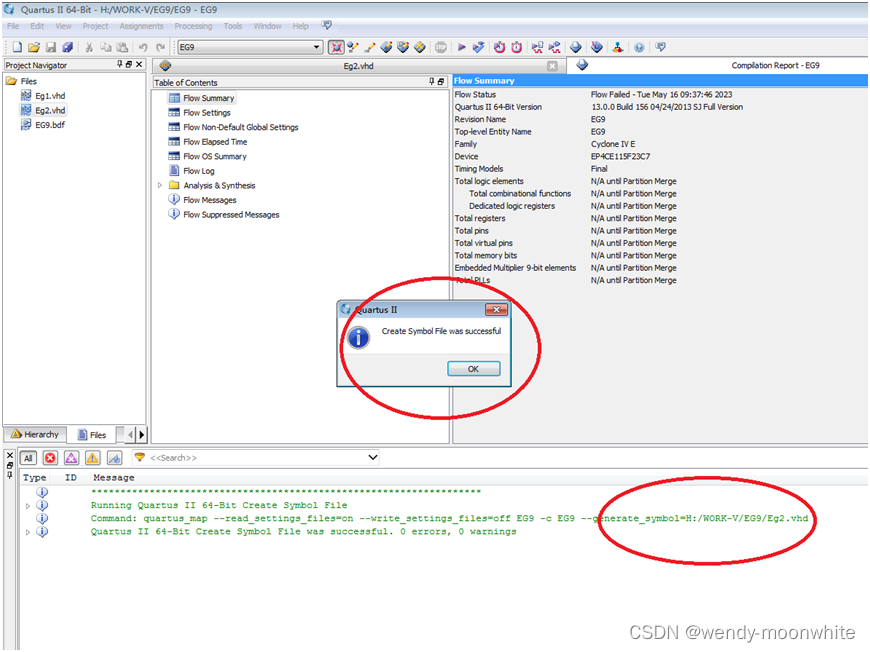This screenshot has width=870, height=652.
Task: Open the Project menu
Action: [95, 26]
